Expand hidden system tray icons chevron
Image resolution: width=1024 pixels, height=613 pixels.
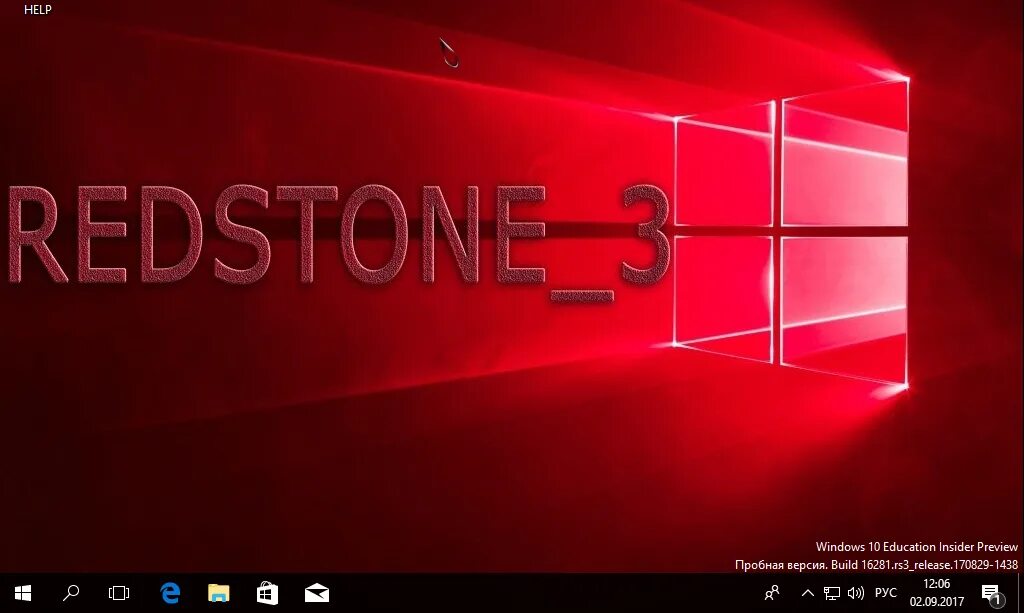[808, 593]
